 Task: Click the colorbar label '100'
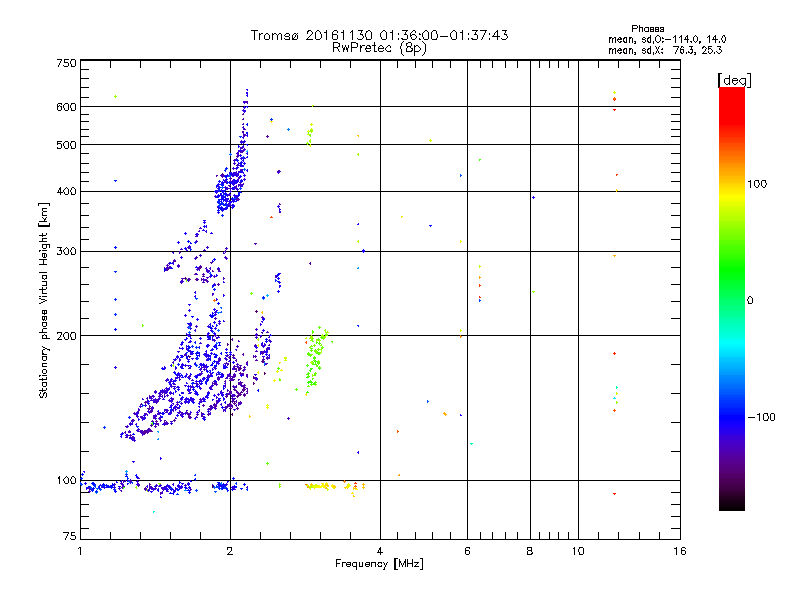click(757, 184)
